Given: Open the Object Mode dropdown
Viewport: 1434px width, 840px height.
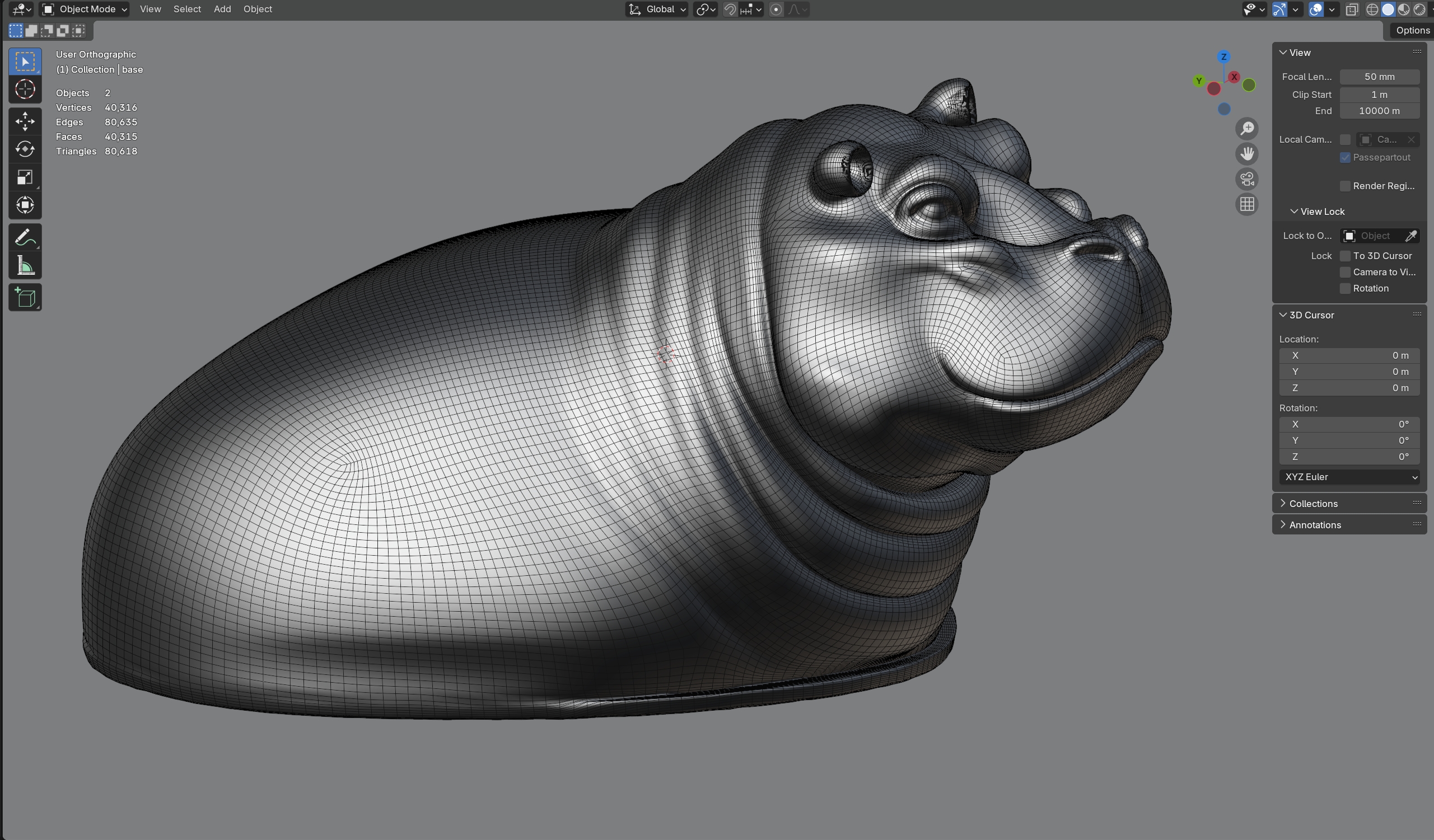Looking at the screenshot, I should point(85,9).
